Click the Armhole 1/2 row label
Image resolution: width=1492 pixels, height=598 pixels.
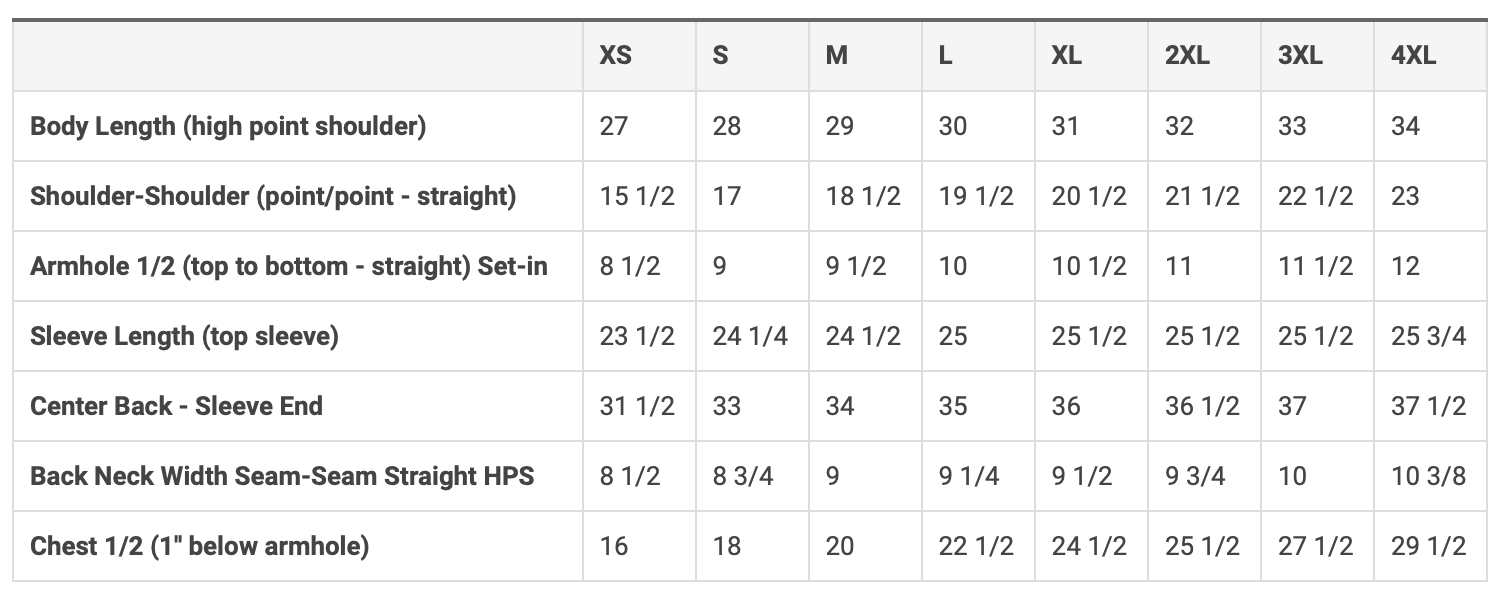(289, 266)
